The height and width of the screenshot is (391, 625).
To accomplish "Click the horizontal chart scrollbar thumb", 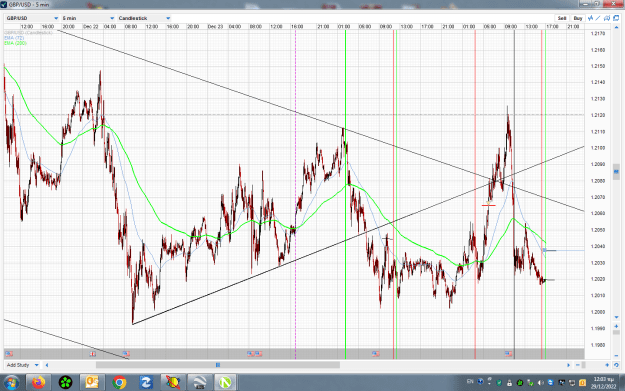I will [218, 365].
